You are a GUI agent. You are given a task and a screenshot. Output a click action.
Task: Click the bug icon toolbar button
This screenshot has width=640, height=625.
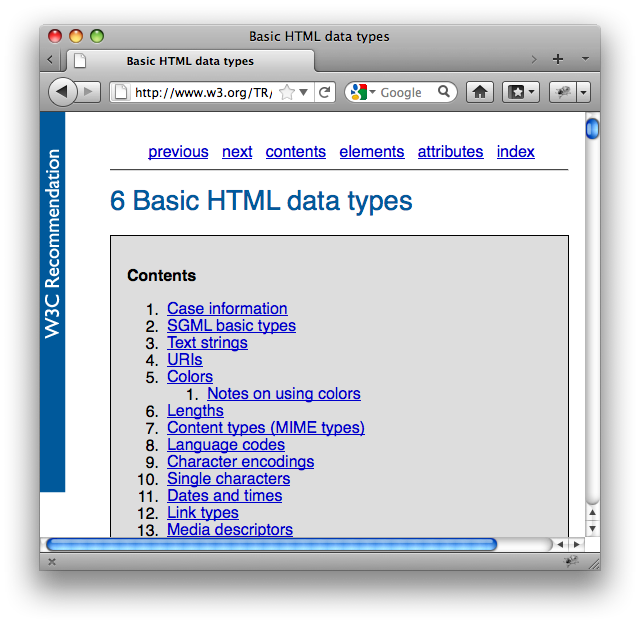(x=563, y=92)
